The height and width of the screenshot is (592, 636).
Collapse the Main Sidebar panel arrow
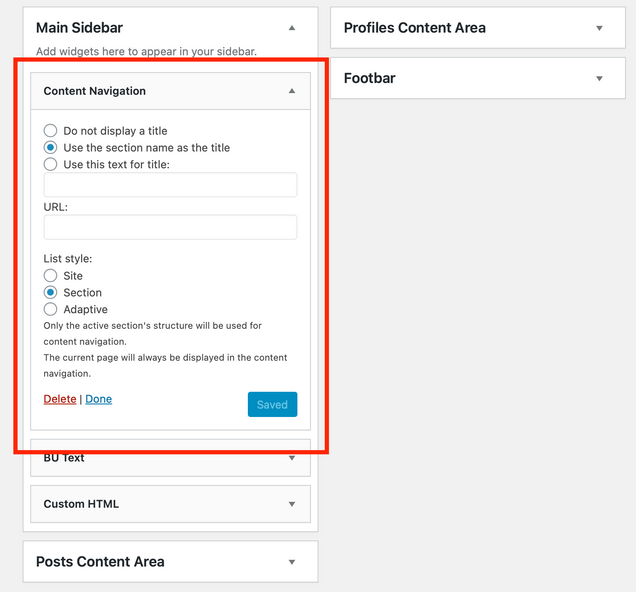tap(292, 28)
